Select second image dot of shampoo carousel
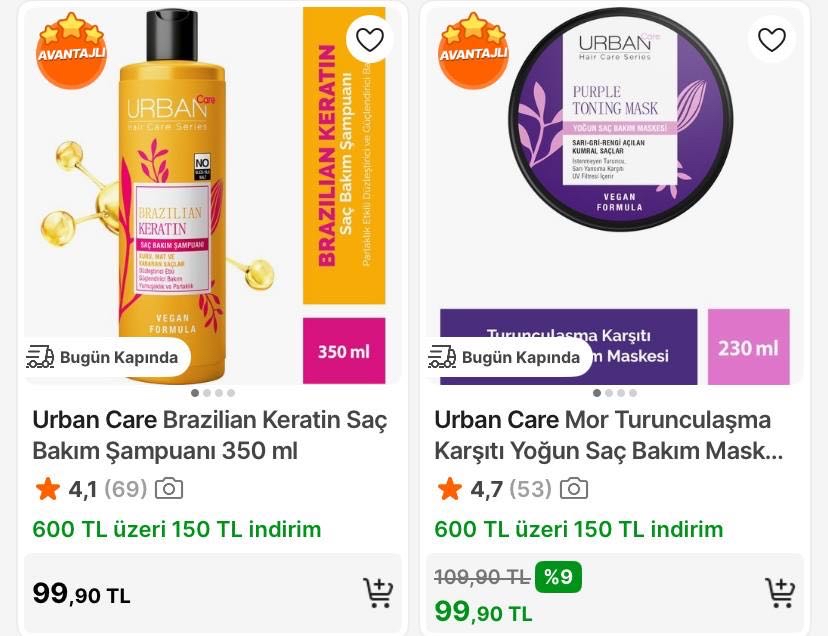This screenshot has width=828, height=636. [207, 393]
